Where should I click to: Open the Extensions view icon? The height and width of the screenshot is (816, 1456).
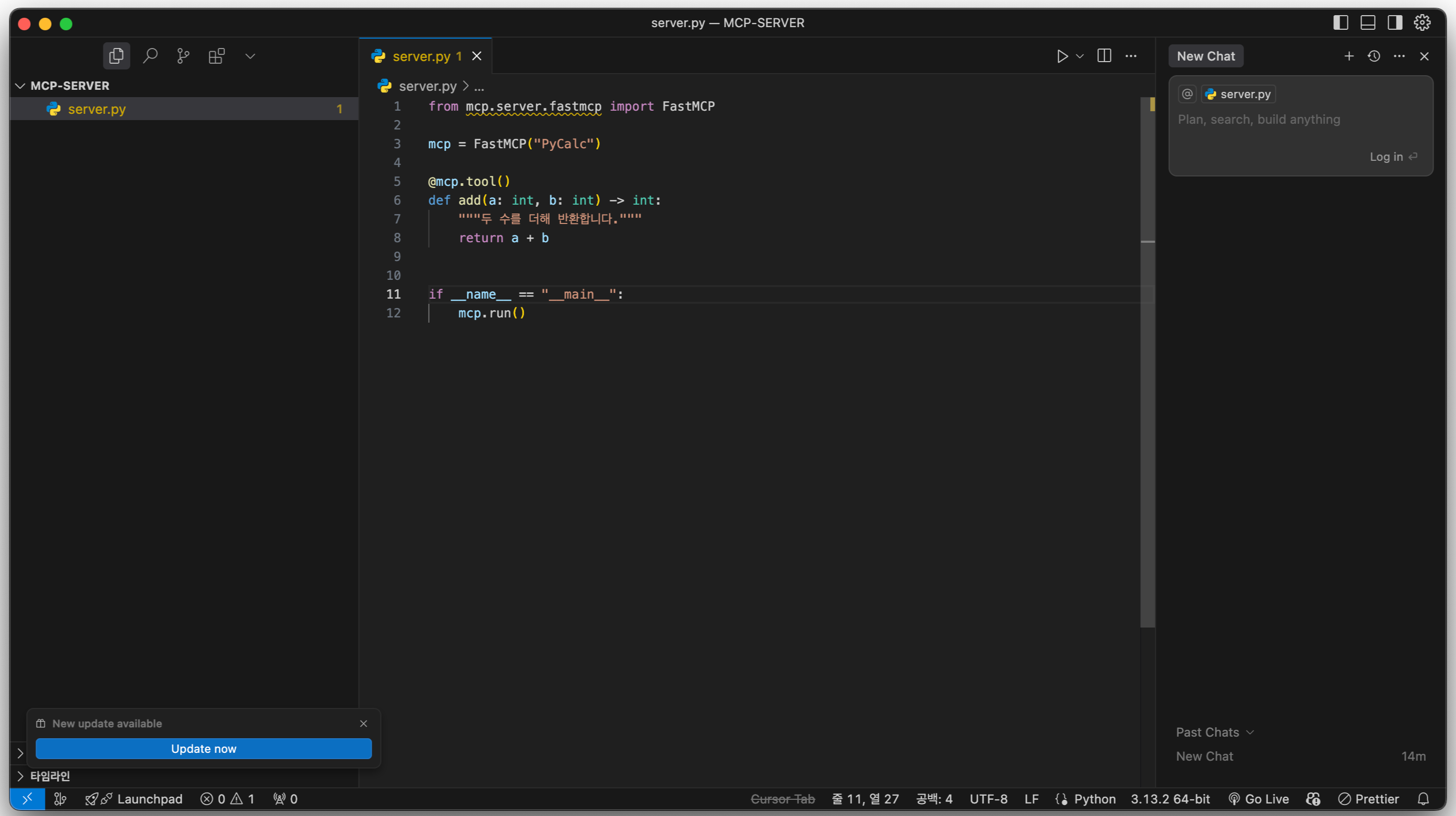point(217,56)
